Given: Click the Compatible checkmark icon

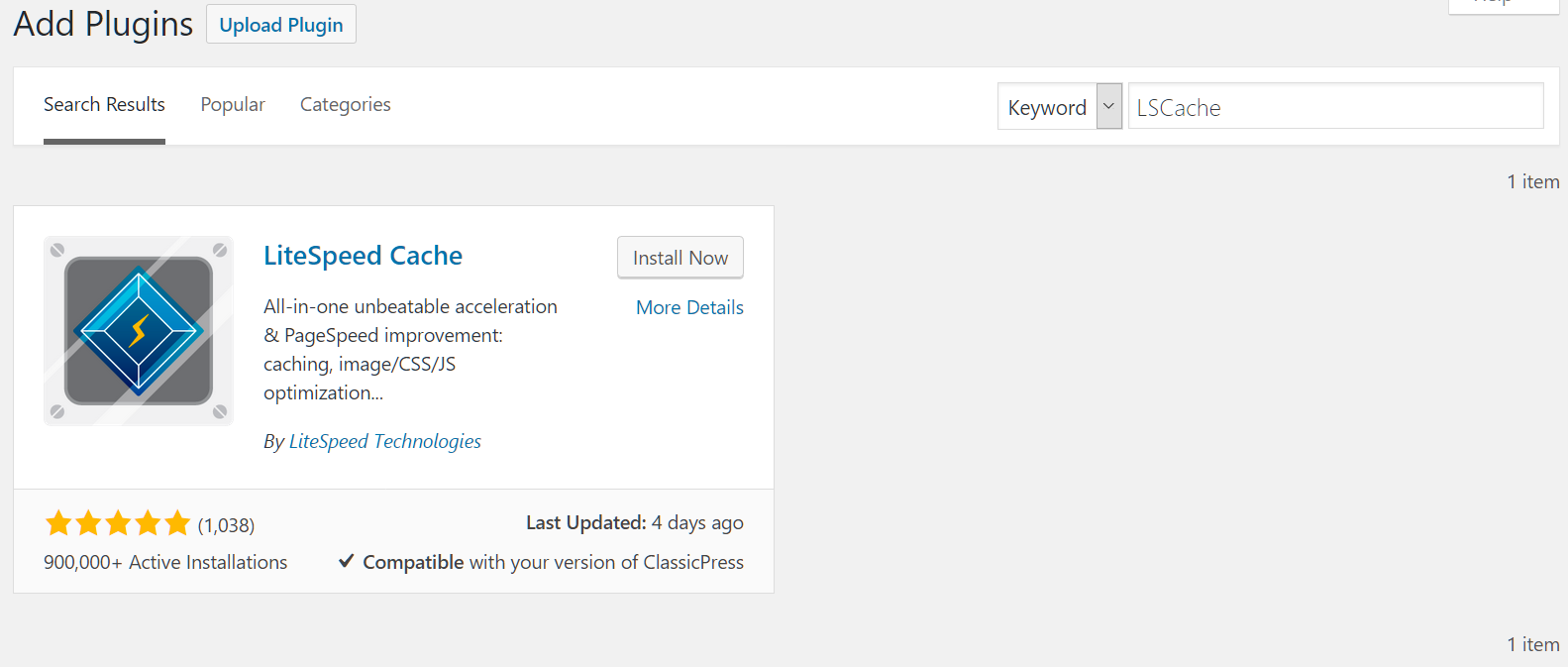Looking at the screenshot, I should tap(347, 561).
